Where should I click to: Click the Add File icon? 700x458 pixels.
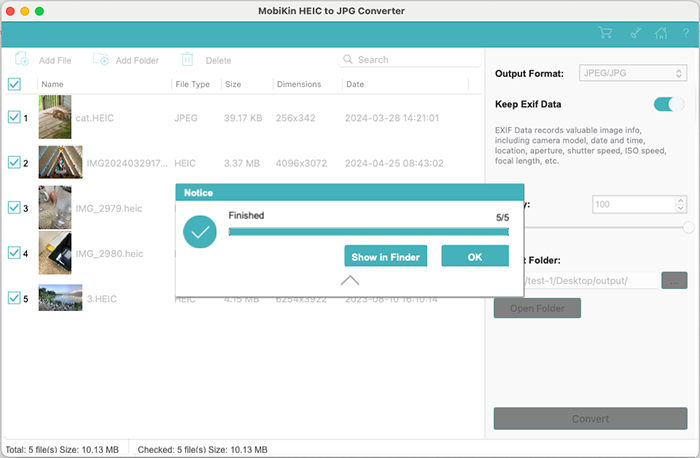click(x=22, y=60)
